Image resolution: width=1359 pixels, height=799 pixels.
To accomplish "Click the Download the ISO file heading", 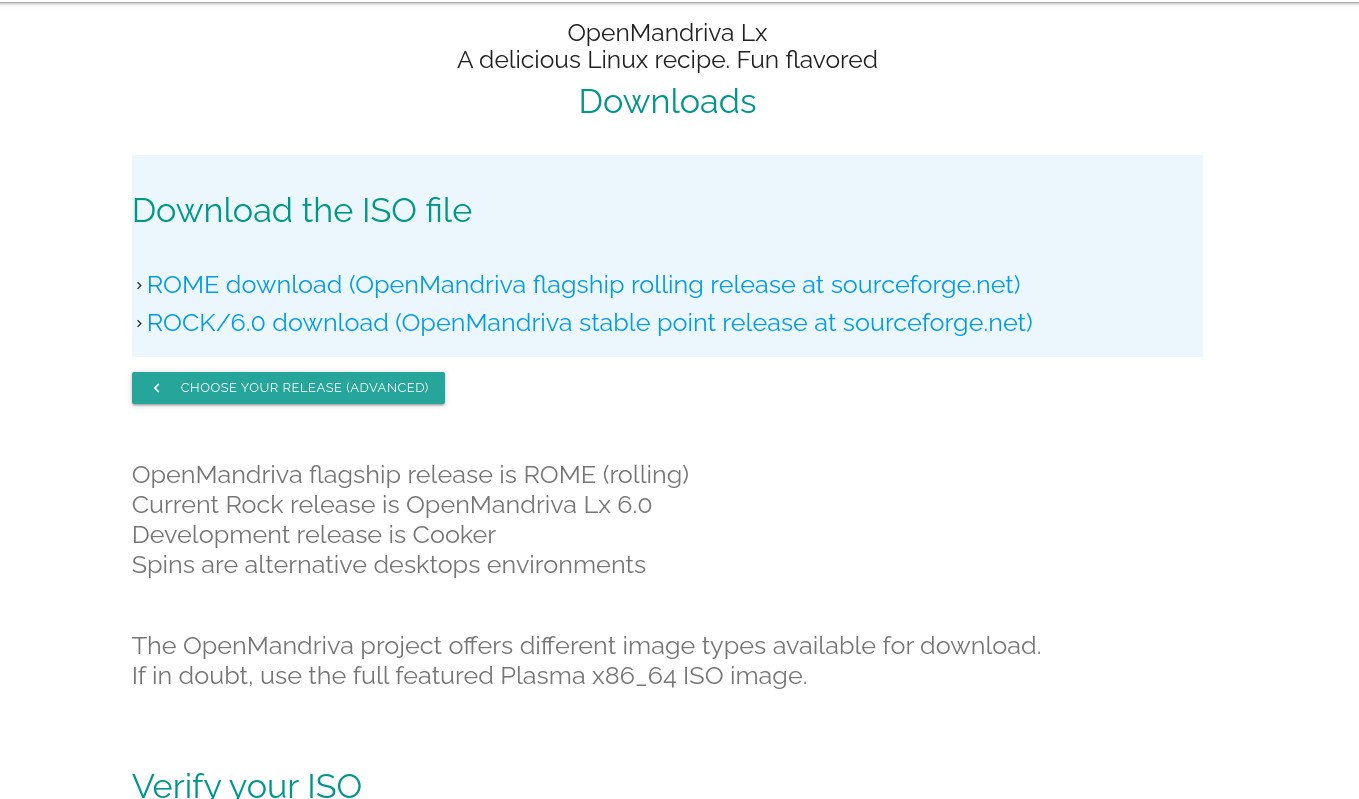I will click(x=302, y=211).
